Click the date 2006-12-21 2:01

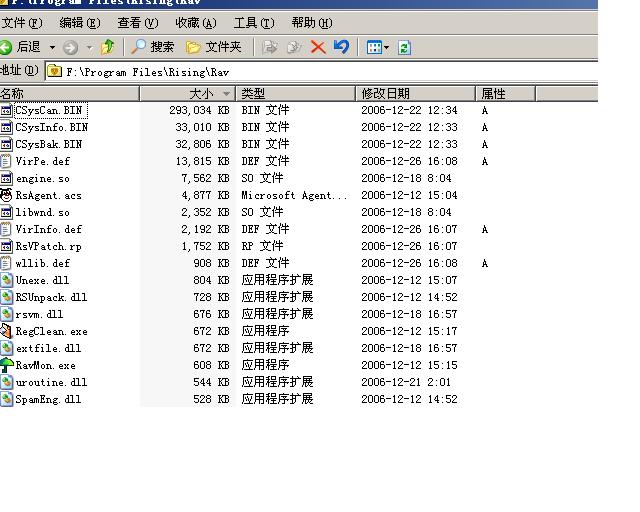tap(406, 382)
